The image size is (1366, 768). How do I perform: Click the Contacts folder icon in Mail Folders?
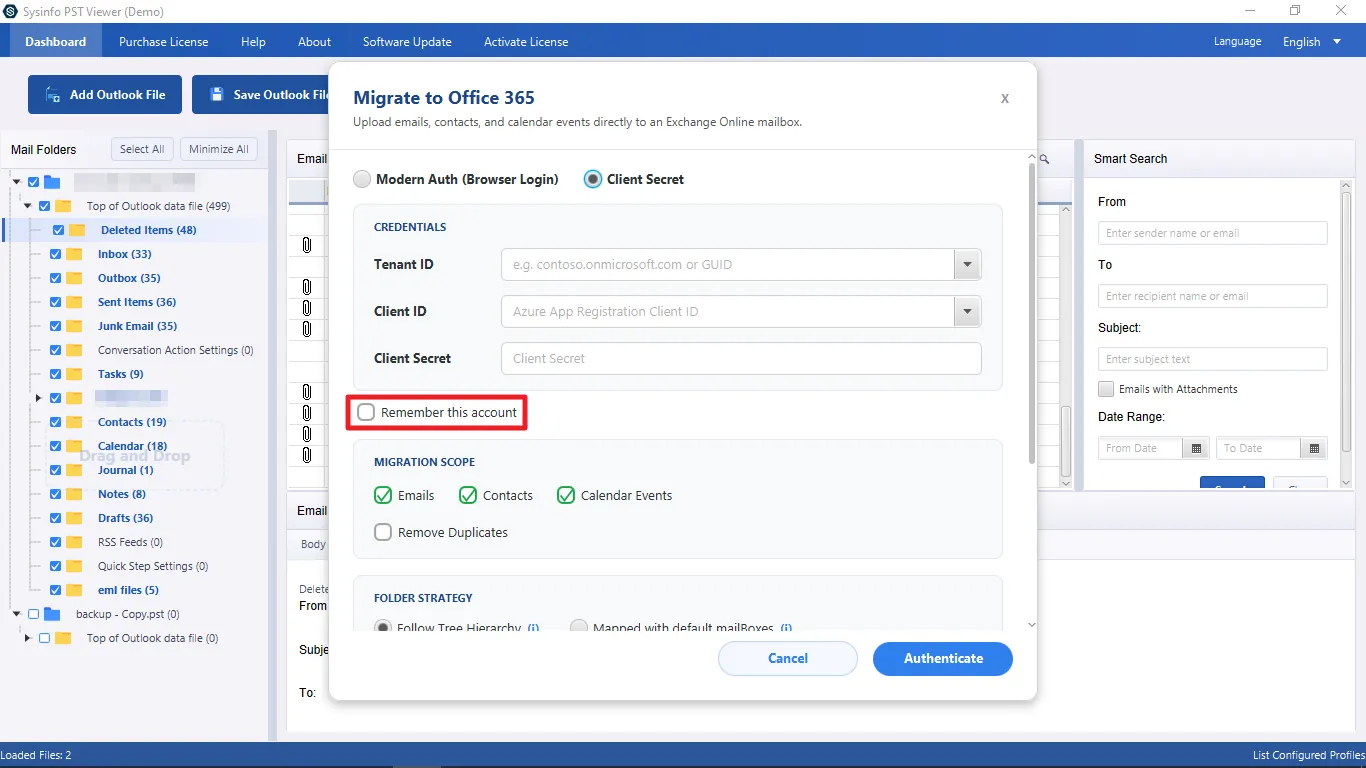pos(74,422)
